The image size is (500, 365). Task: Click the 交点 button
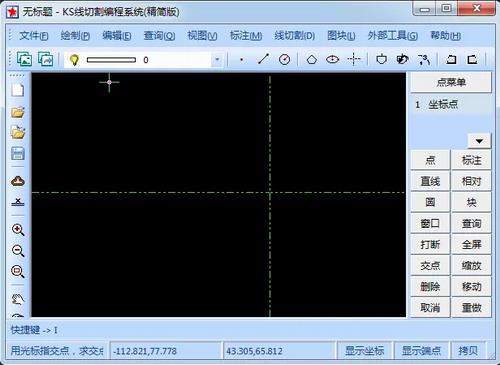pos(430,265)
